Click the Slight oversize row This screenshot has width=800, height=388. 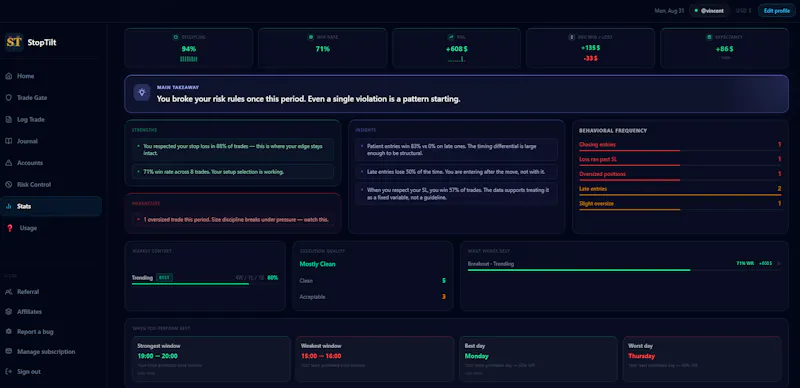[x=680, y=204]
